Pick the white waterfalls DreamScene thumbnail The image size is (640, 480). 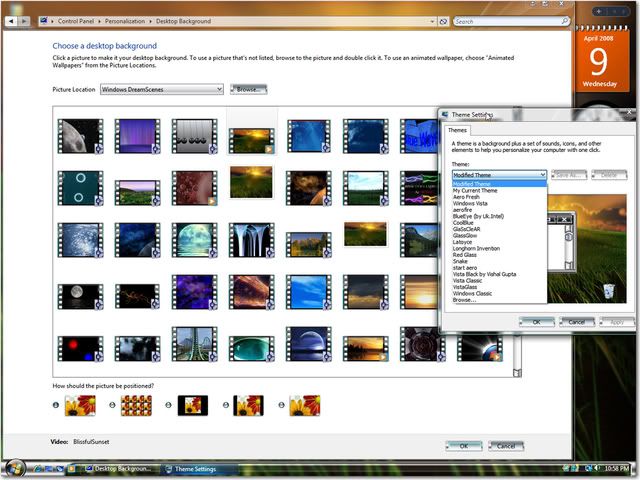pyautogui.click(x=252, y=240)
